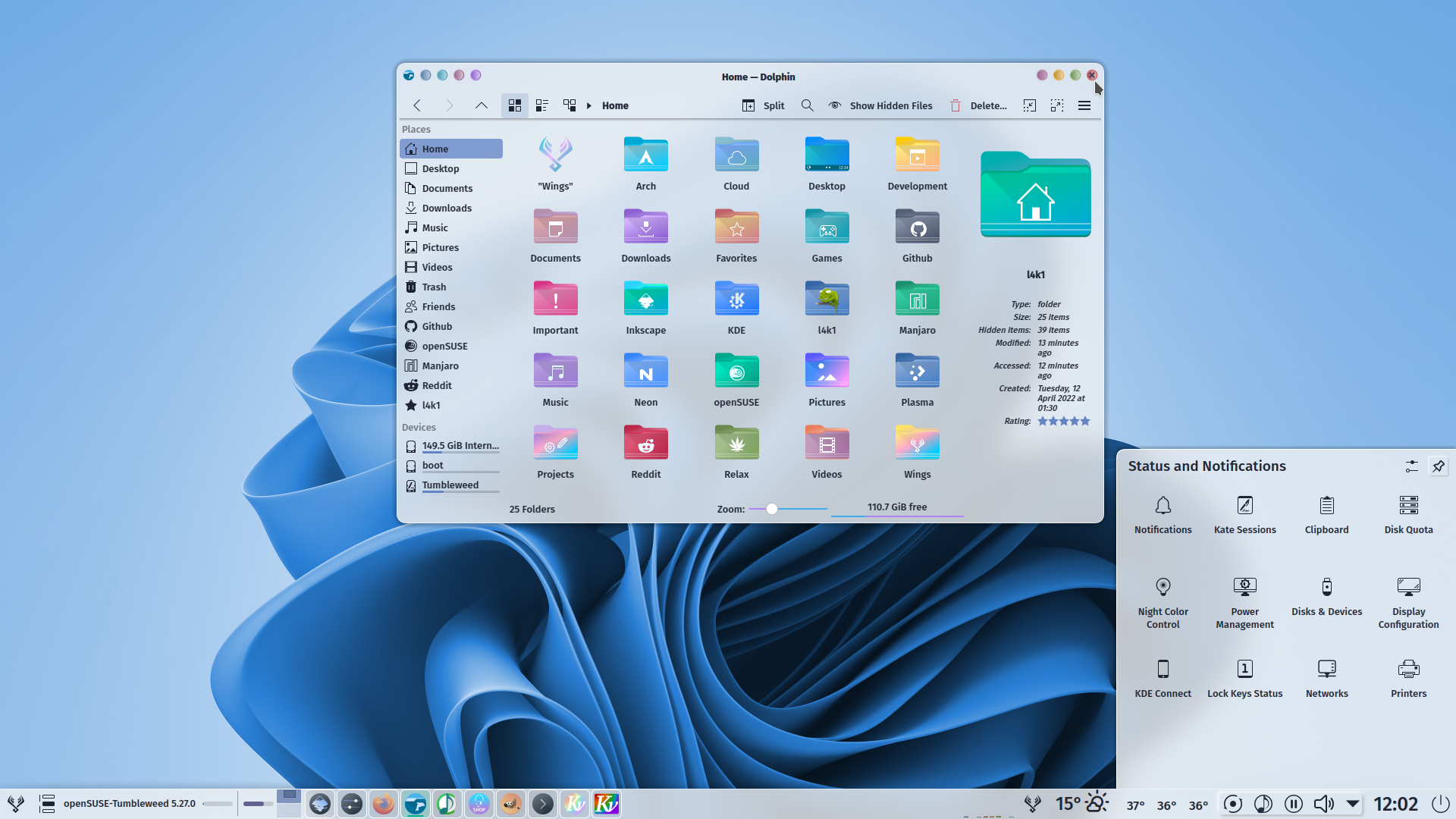This screenshot has height=819, width=1456.
Task: Open the application launcher in the taskbar
Action: tap(16, 804)
